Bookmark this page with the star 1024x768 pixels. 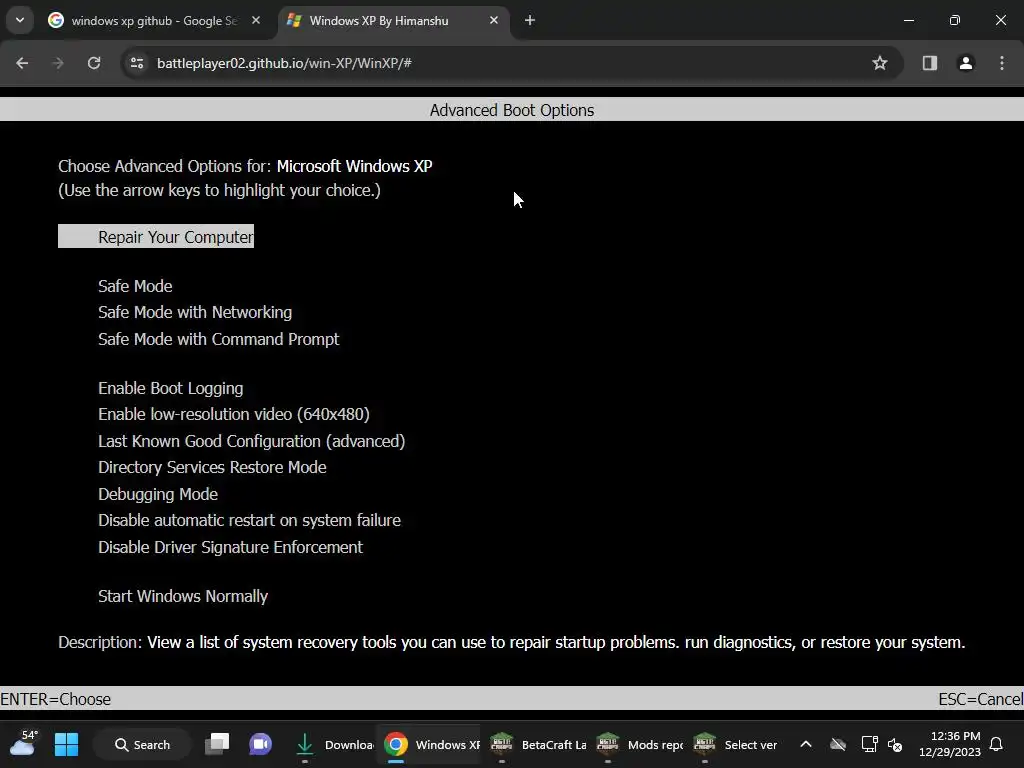(x=880, y=63)
